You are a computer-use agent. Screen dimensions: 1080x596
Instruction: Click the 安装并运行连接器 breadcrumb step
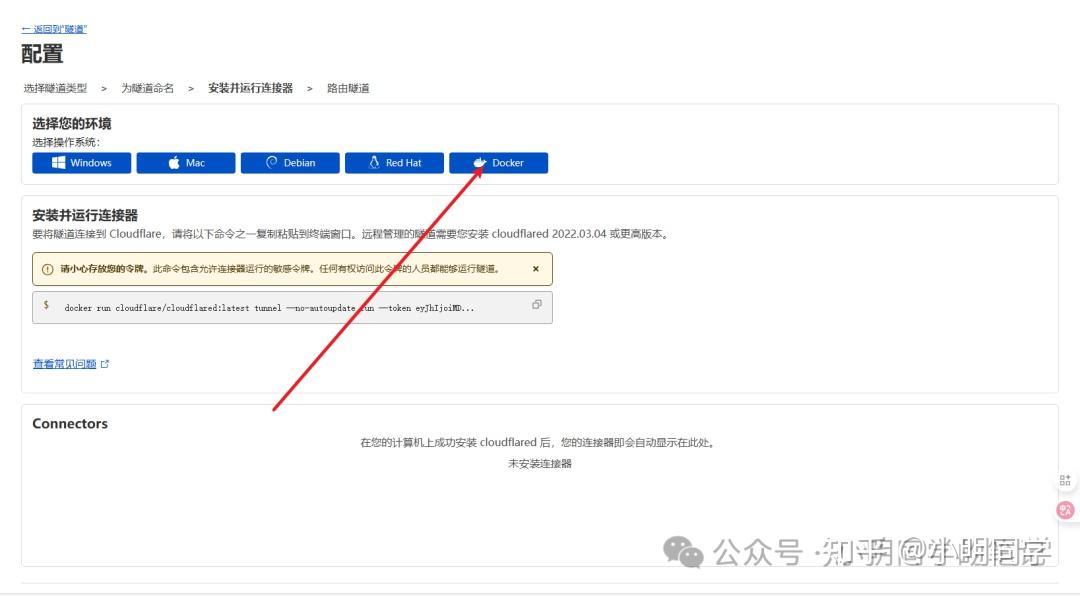pos(251,88)
